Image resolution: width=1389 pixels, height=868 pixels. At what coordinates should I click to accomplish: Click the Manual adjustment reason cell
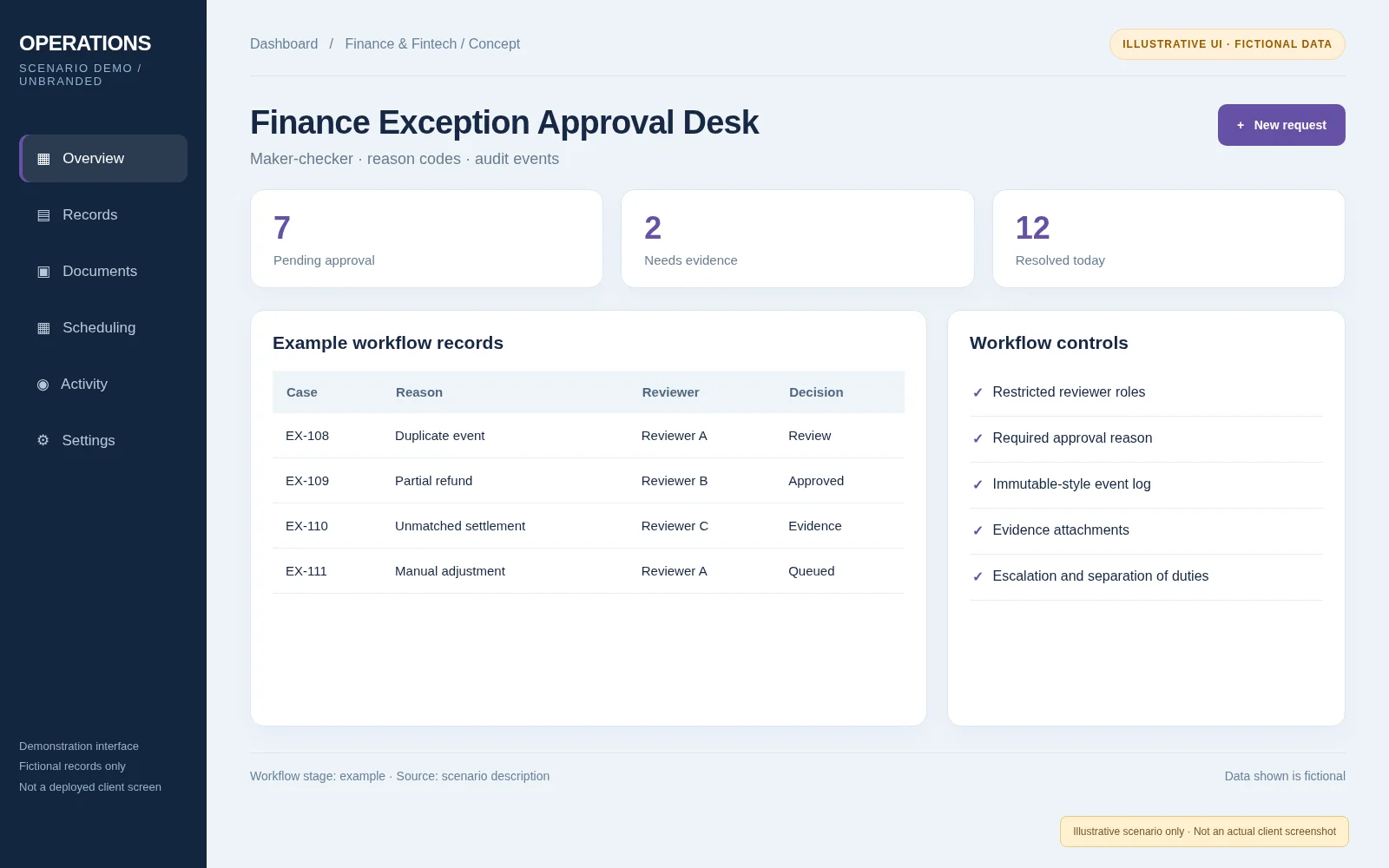point(450,571)
